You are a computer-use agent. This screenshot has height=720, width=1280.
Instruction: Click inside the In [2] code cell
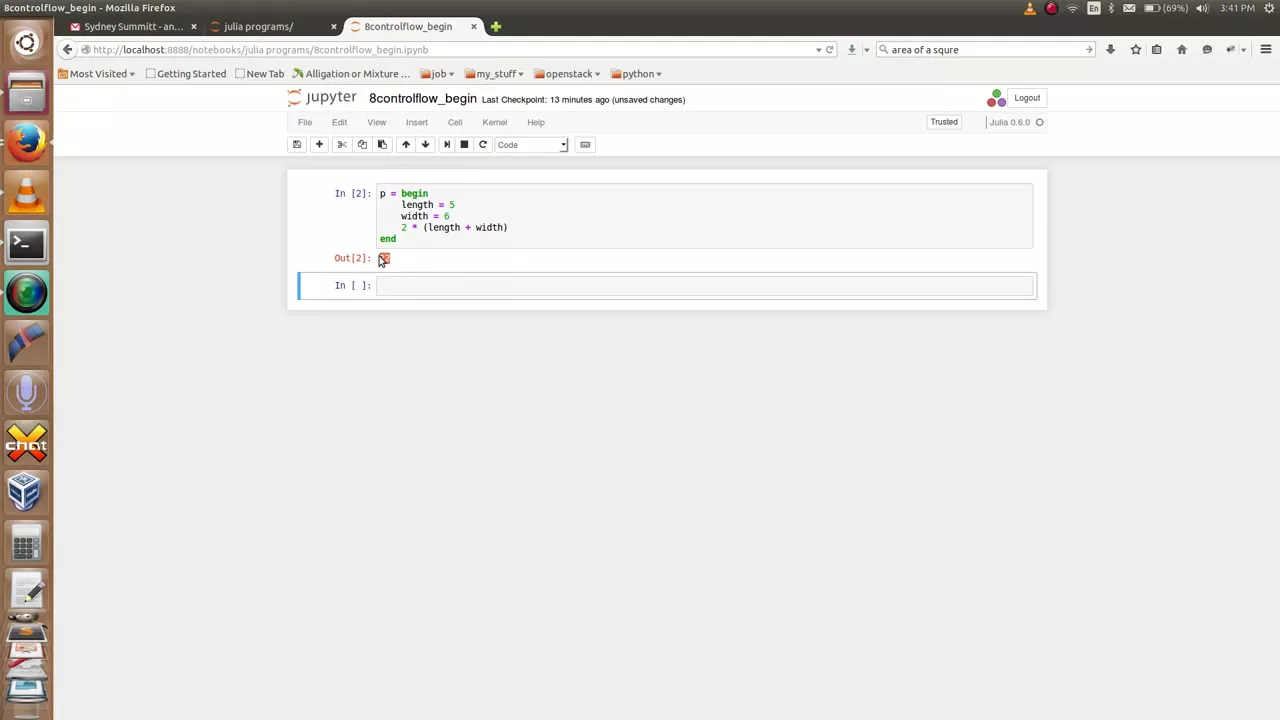coord(704,216)
